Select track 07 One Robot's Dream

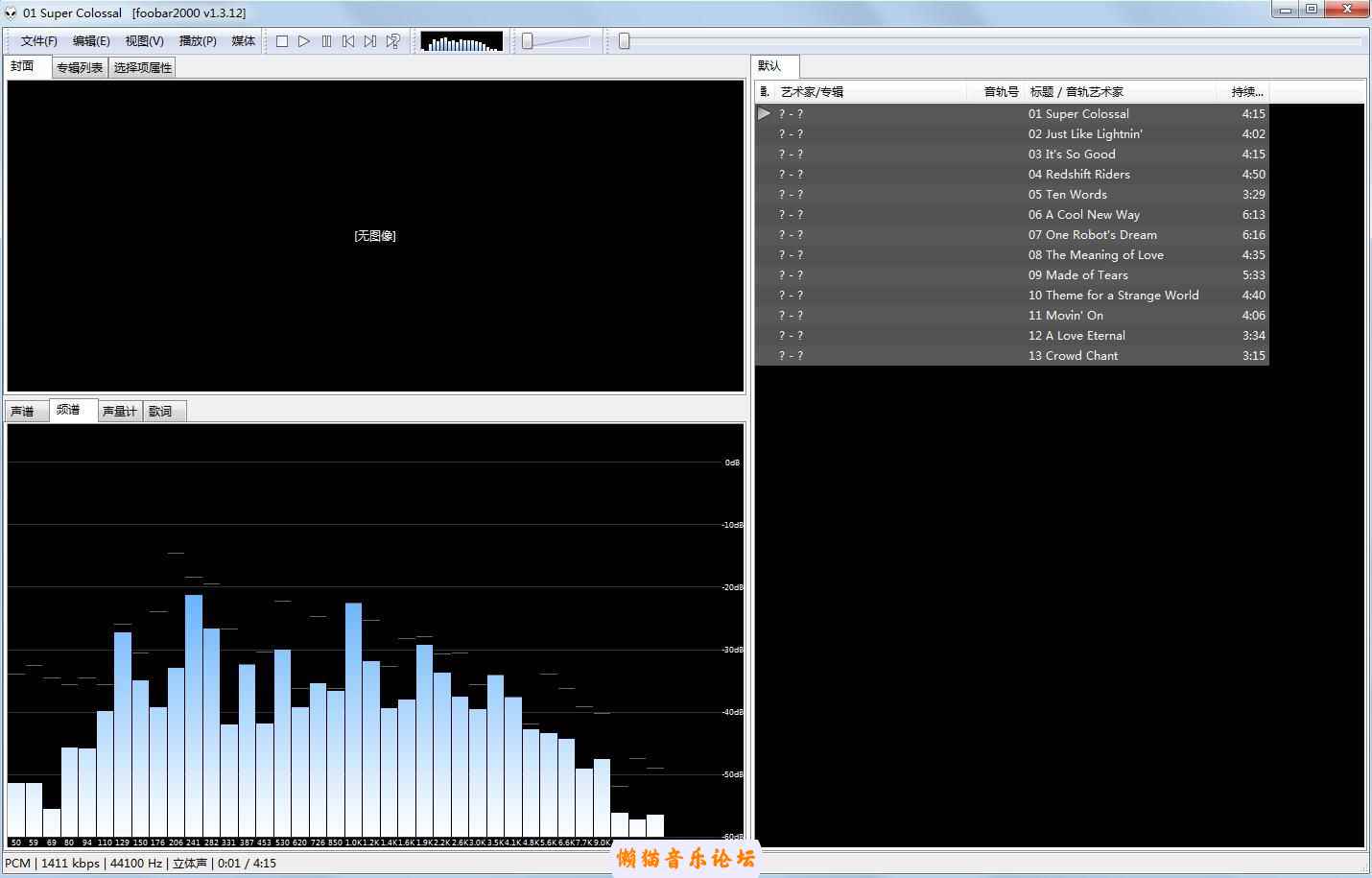tap(1012, 234)
